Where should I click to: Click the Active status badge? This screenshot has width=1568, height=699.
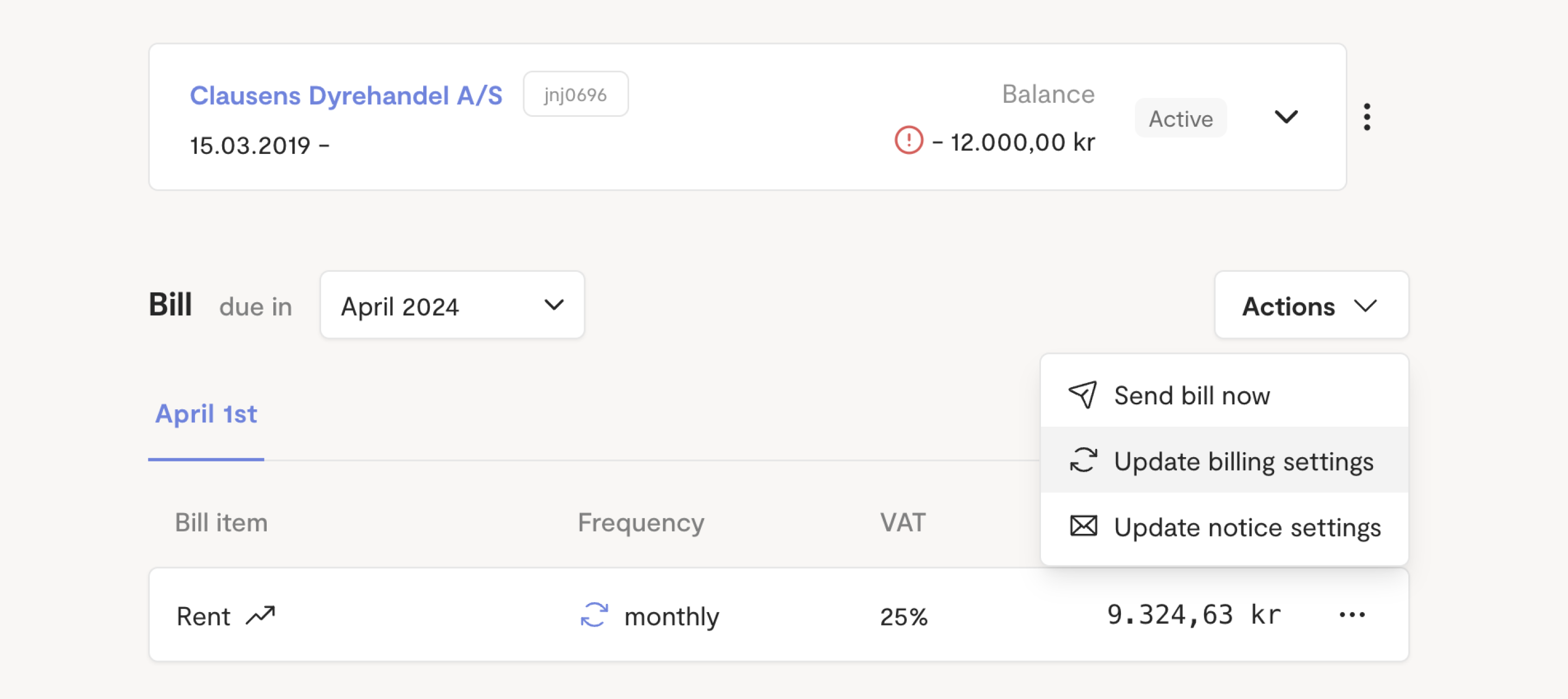point(1180,118)
